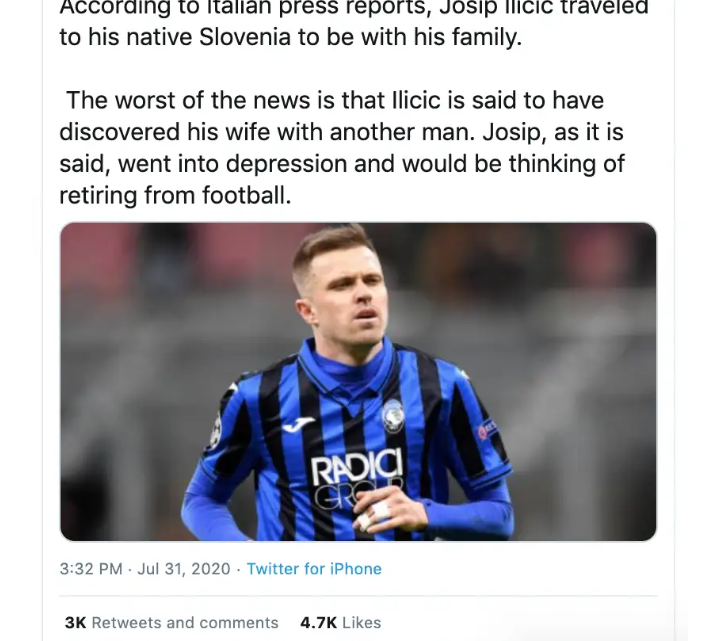Click the Atalanta club crest on the jersey
Screen dimensions: 720x641
(x=393, y=414)
